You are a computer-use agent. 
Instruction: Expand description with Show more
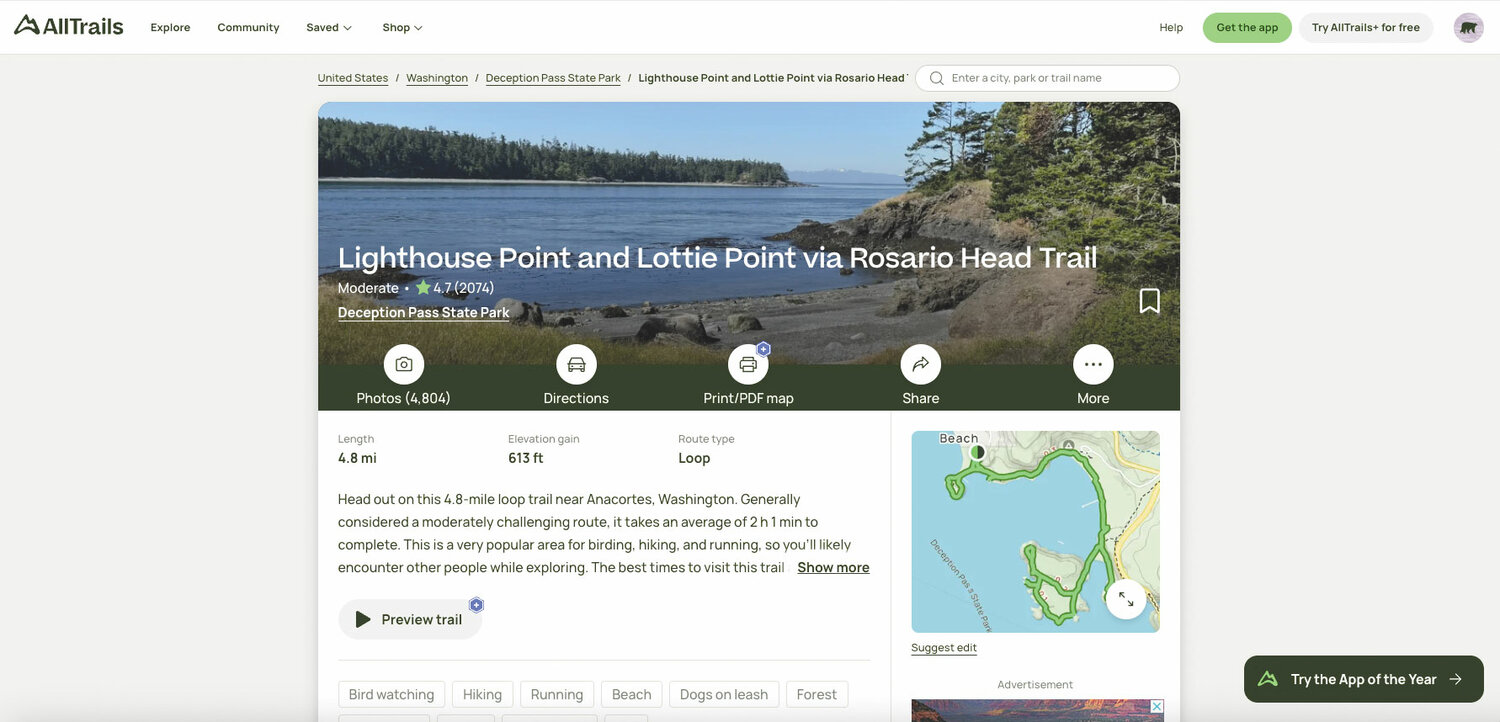833,568
